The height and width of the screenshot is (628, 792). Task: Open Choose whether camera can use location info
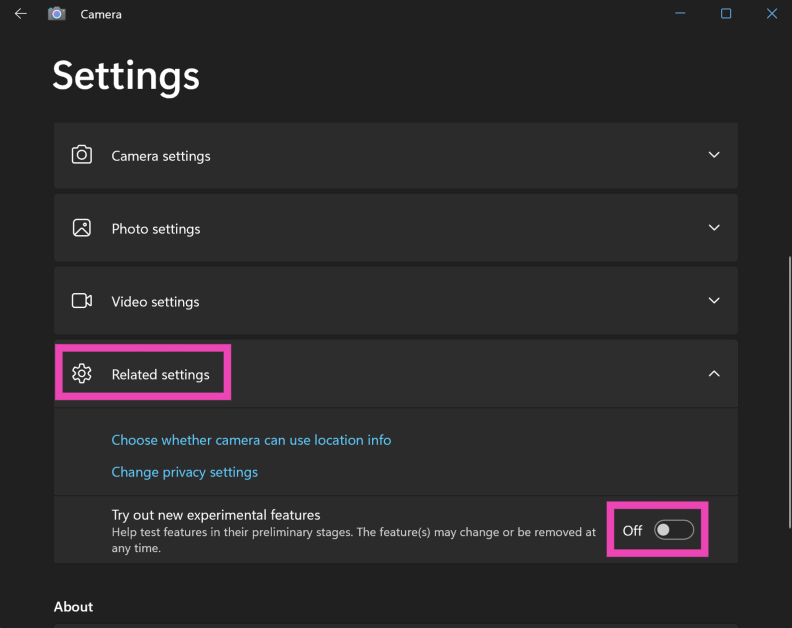(251, 440)
